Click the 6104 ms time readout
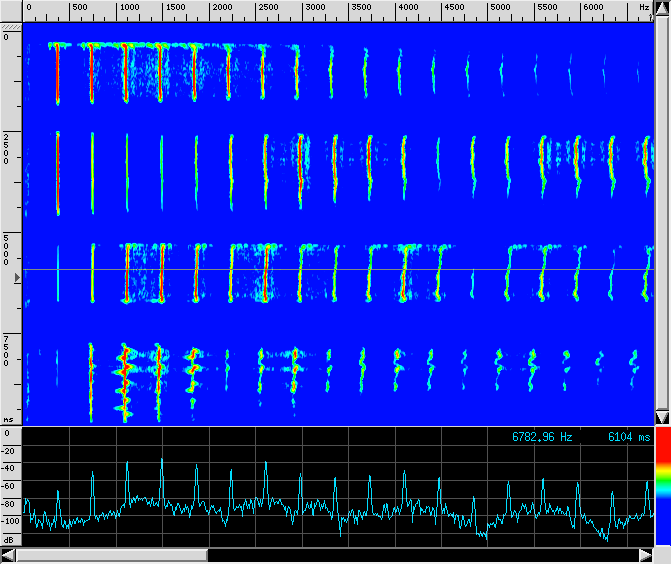The image size is (671, 564). 628,437
